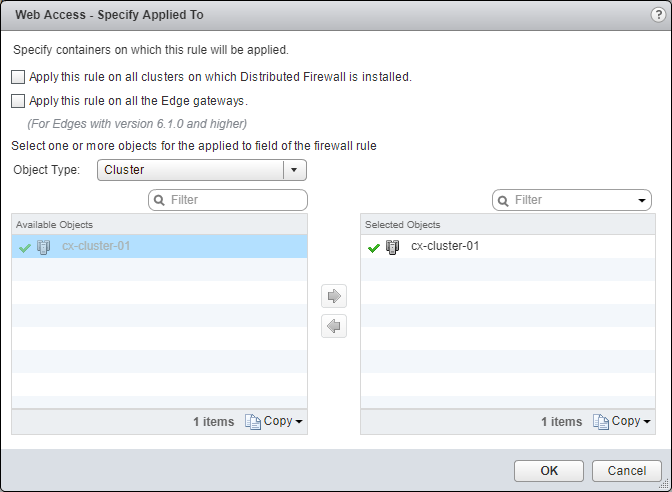Click the move right arrow button
Viewport: 672px width, 492px height.
334,296
